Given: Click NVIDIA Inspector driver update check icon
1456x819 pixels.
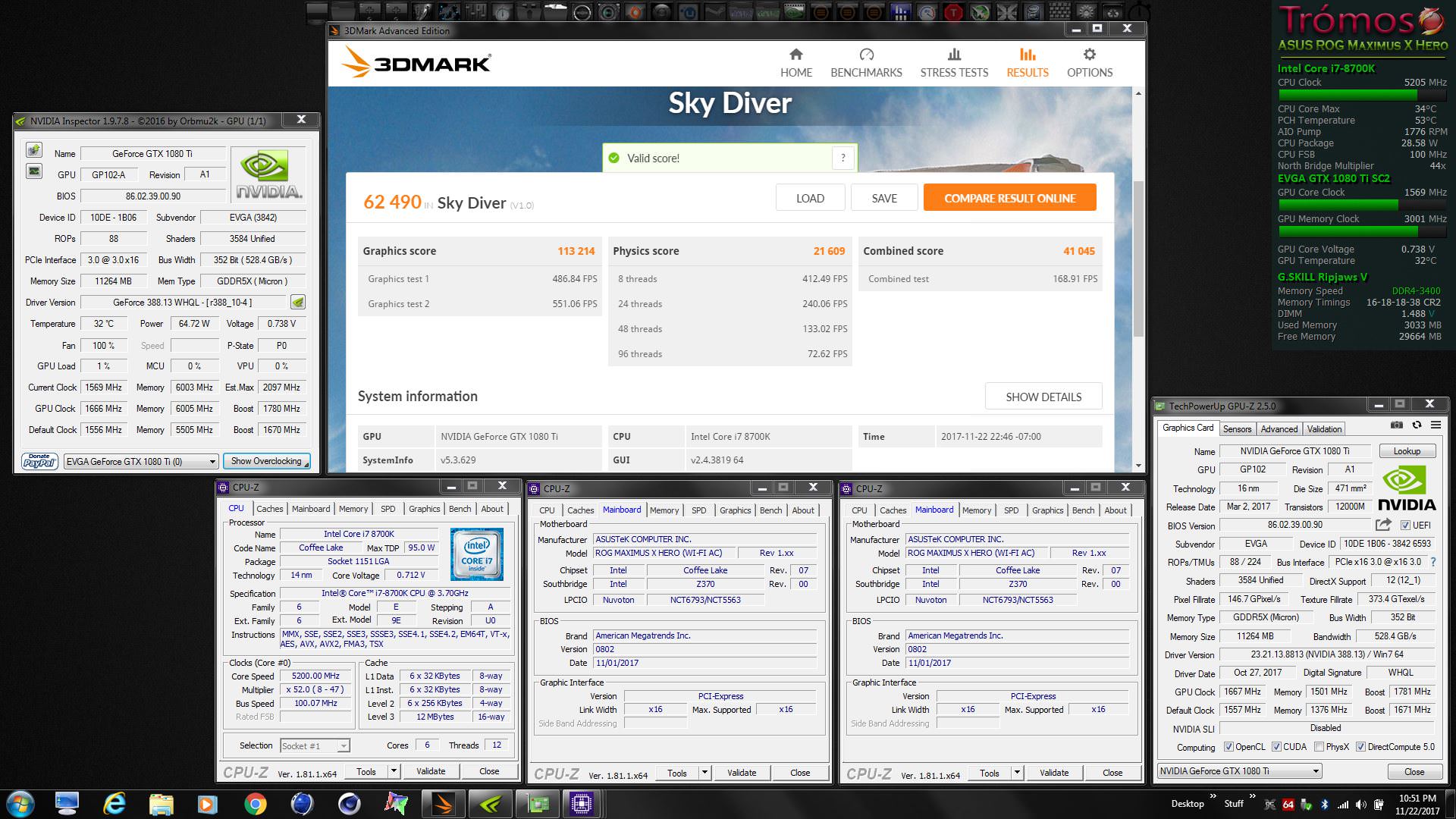Looking at the screenshot, I should tap(298, 303).
